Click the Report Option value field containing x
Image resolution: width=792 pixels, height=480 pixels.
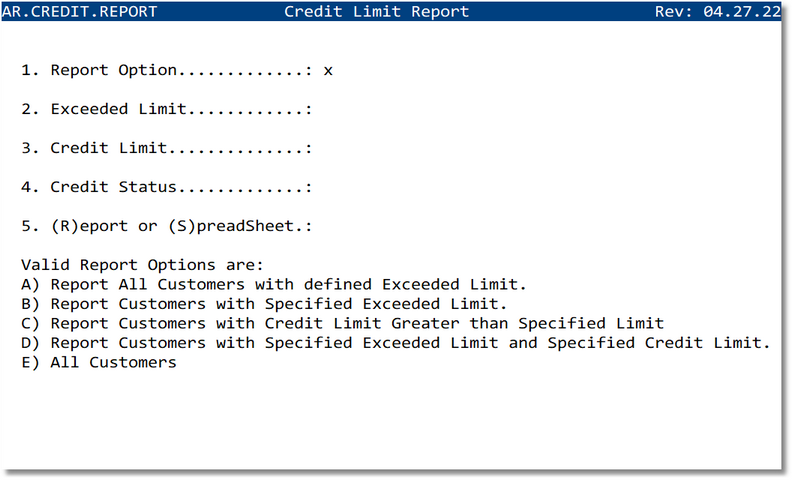328,70
